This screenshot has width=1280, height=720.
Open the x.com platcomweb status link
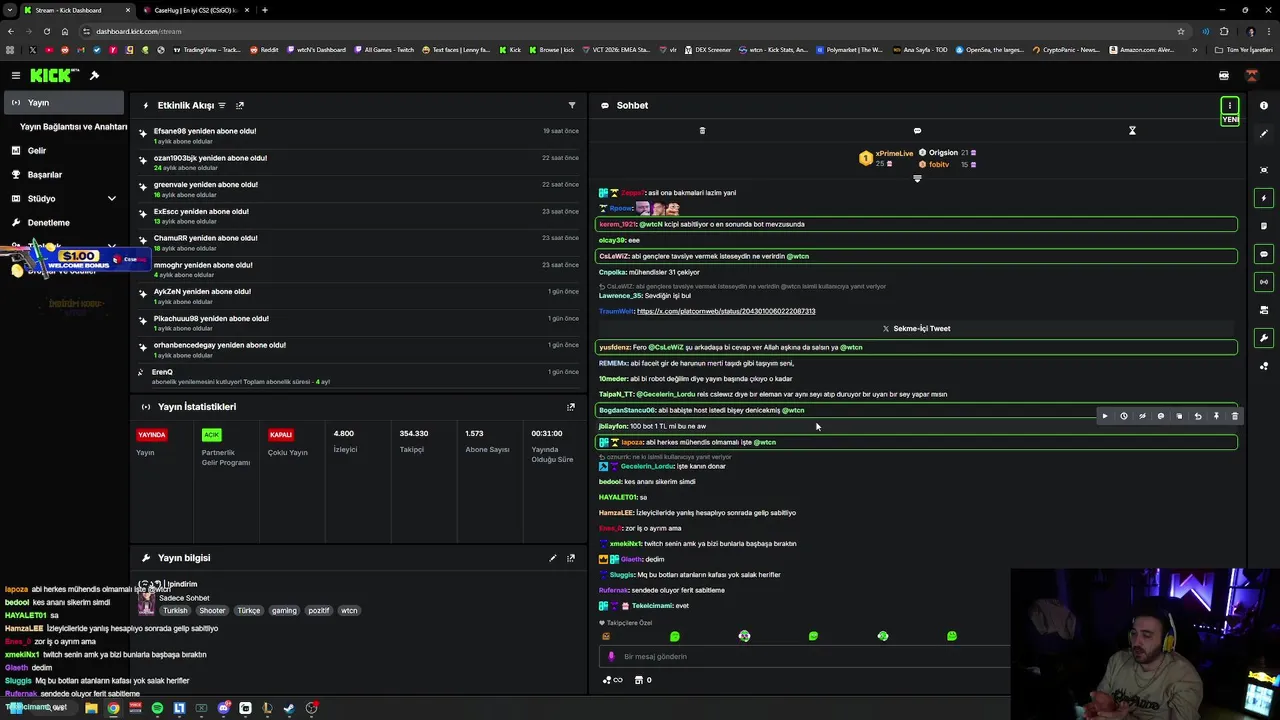coord(726,311)
